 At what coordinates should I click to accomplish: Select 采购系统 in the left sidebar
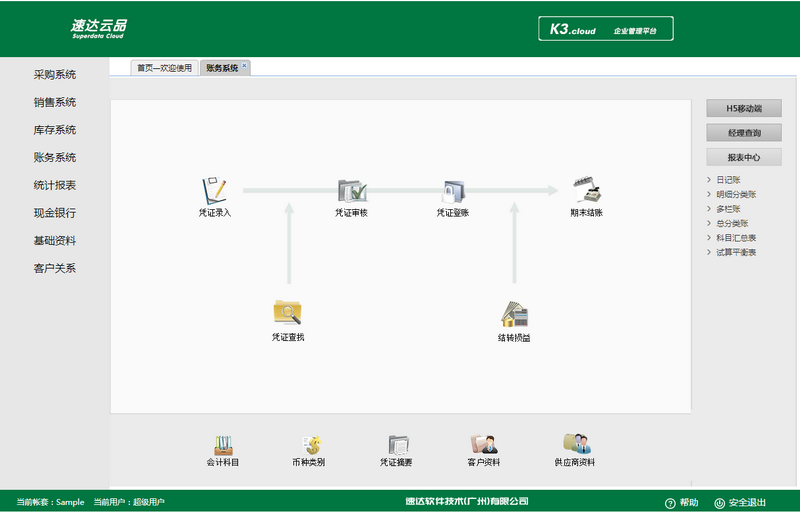click(55, 75)
